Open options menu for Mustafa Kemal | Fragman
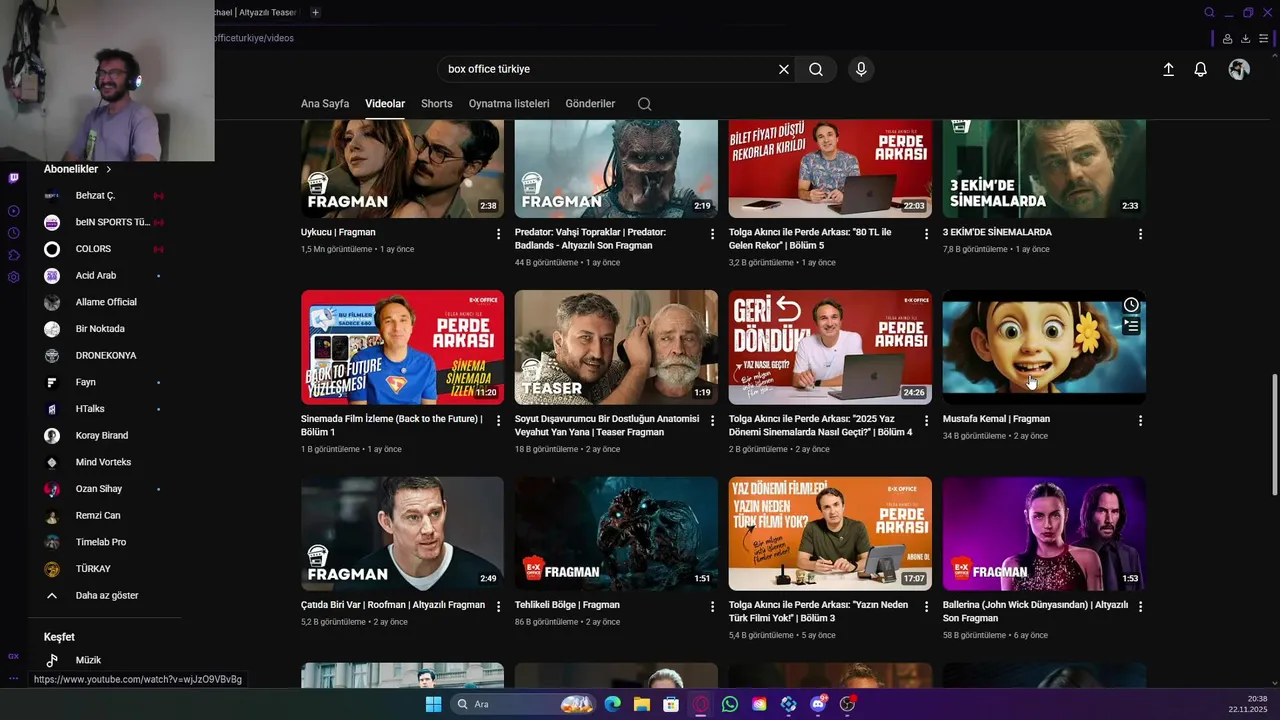Screen dimensions: 1280x720 [1140, 421]
